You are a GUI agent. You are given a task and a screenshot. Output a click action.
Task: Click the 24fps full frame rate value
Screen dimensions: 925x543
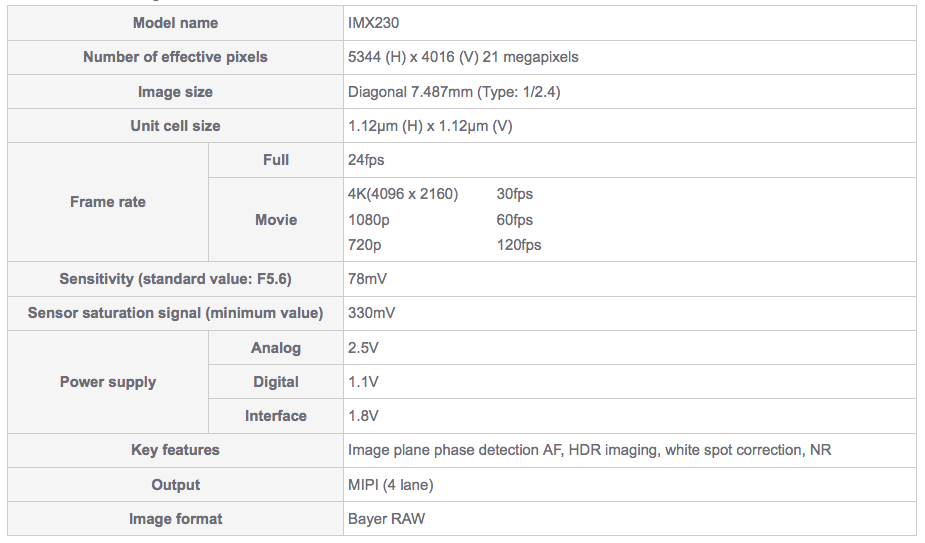point(366,160)
